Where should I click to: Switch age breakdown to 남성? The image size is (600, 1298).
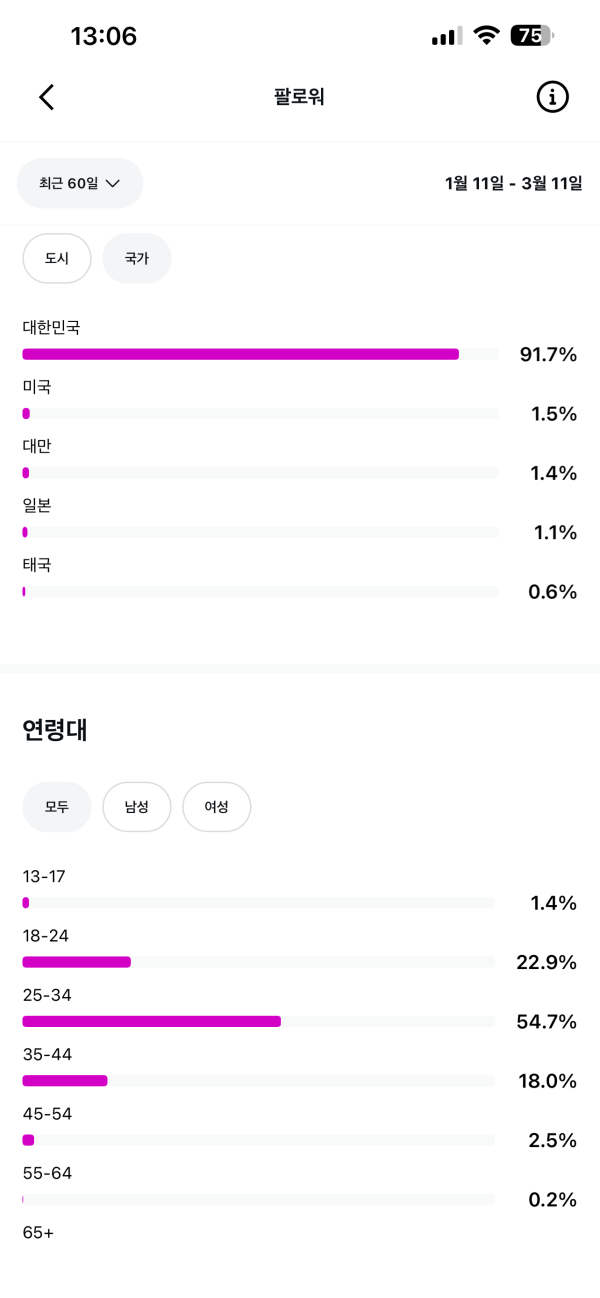137,807
